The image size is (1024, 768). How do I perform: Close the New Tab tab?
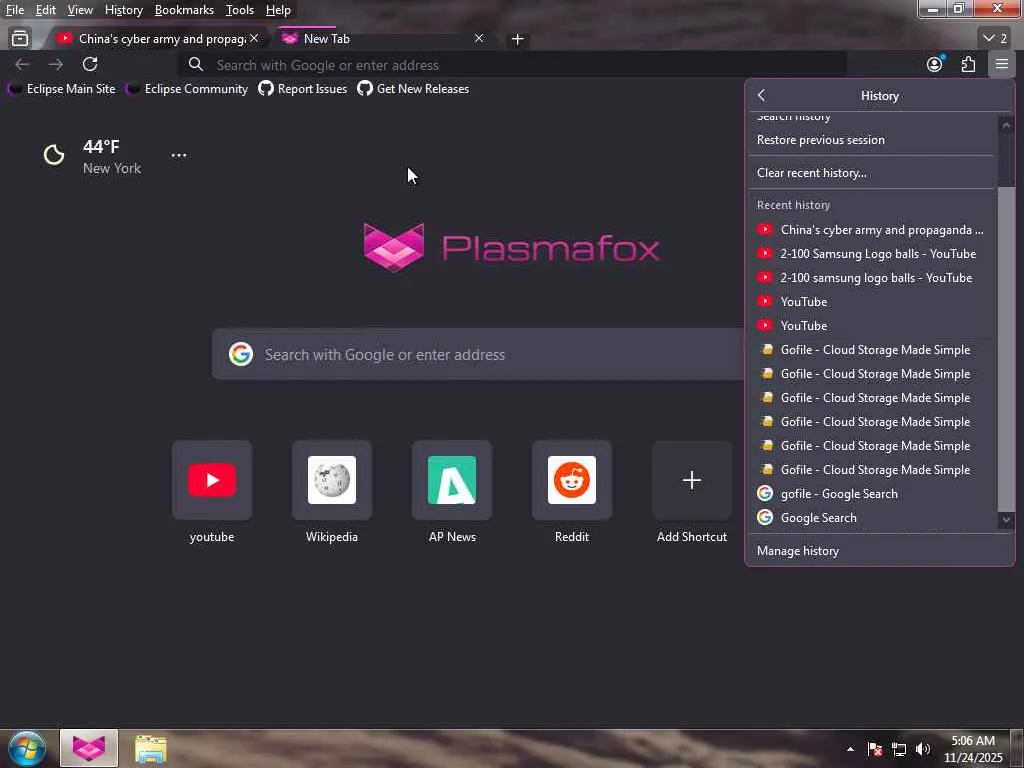(x=479, y=39)
